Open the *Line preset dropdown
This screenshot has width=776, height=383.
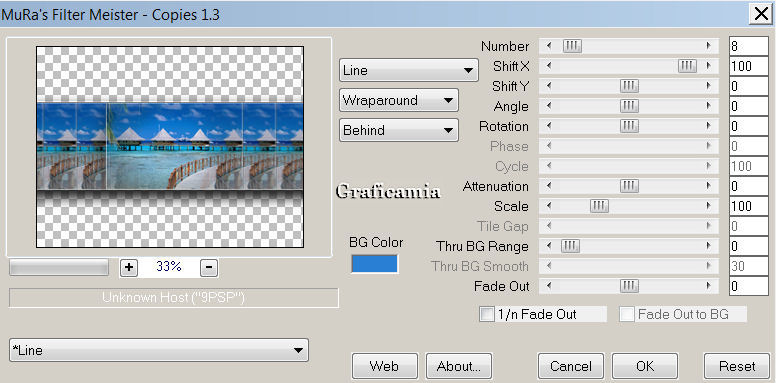(x=159, y=350)
